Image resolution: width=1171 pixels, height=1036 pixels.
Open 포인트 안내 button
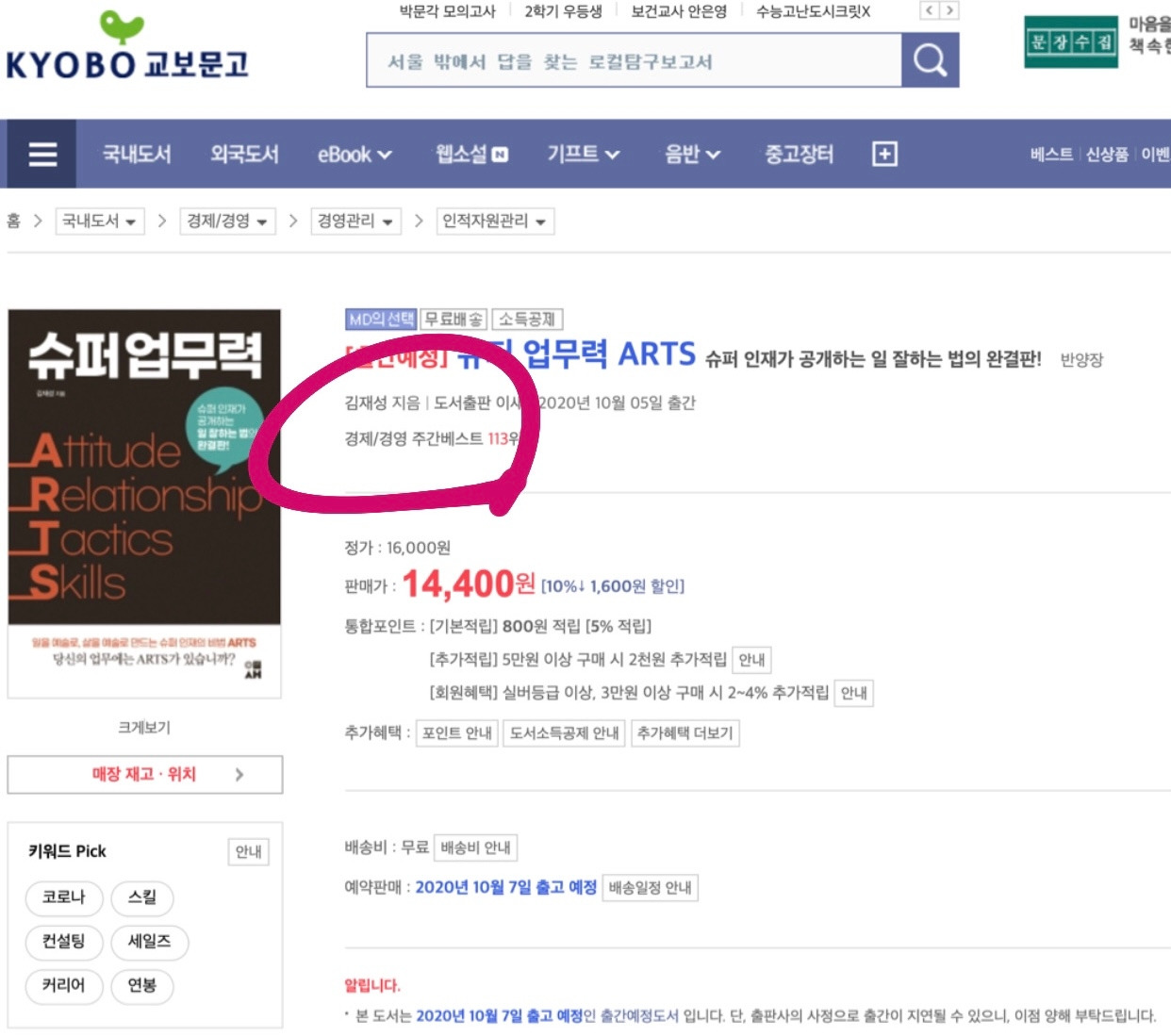457,732
